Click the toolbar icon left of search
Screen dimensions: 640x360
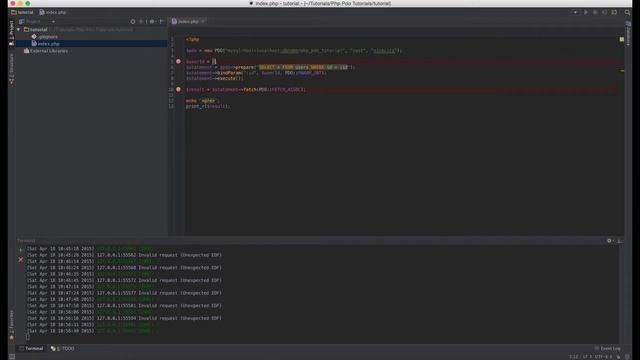[x=614, y=12]
